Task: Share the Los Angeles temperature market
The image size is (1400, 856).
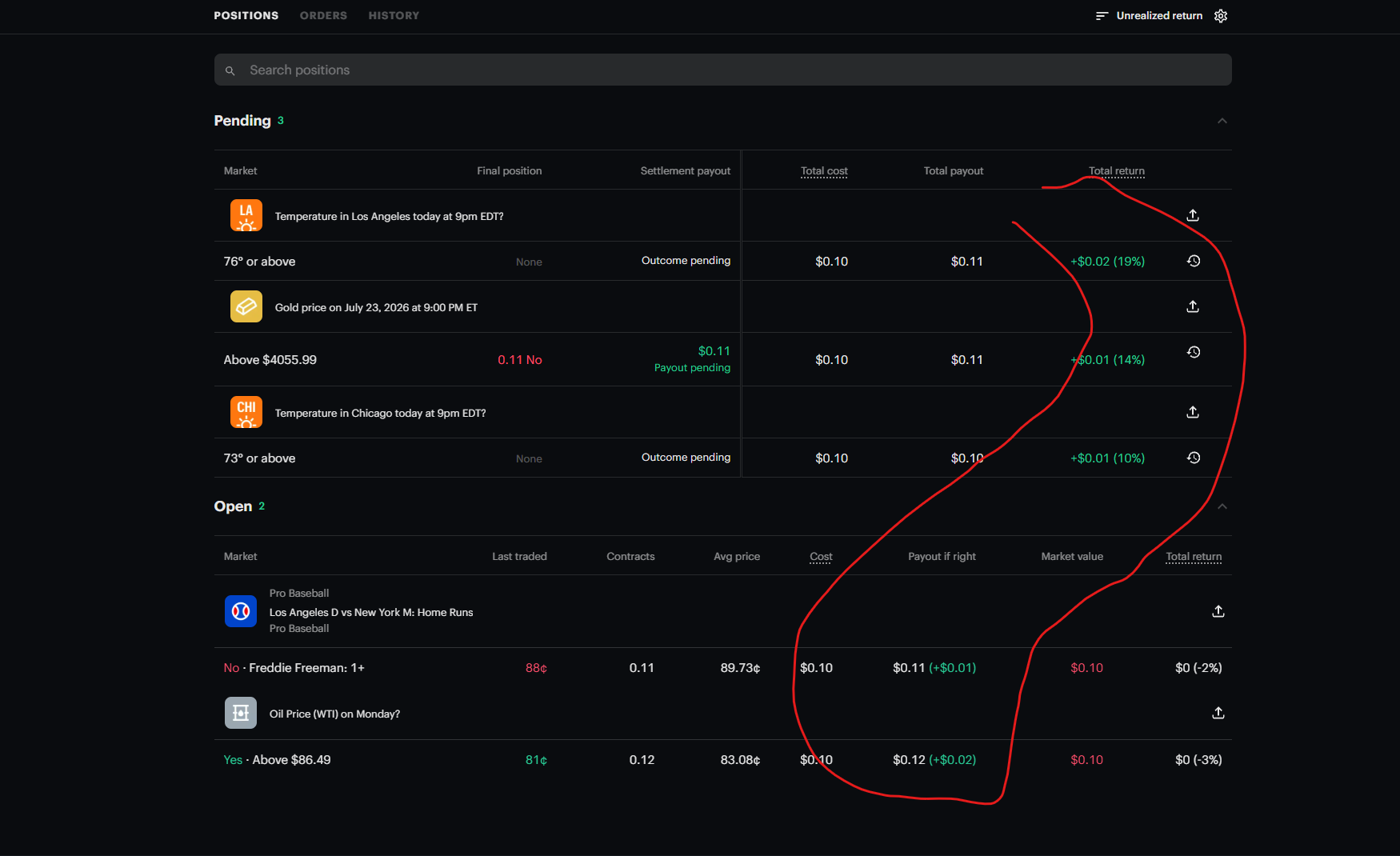Action: pos(1193,215)
